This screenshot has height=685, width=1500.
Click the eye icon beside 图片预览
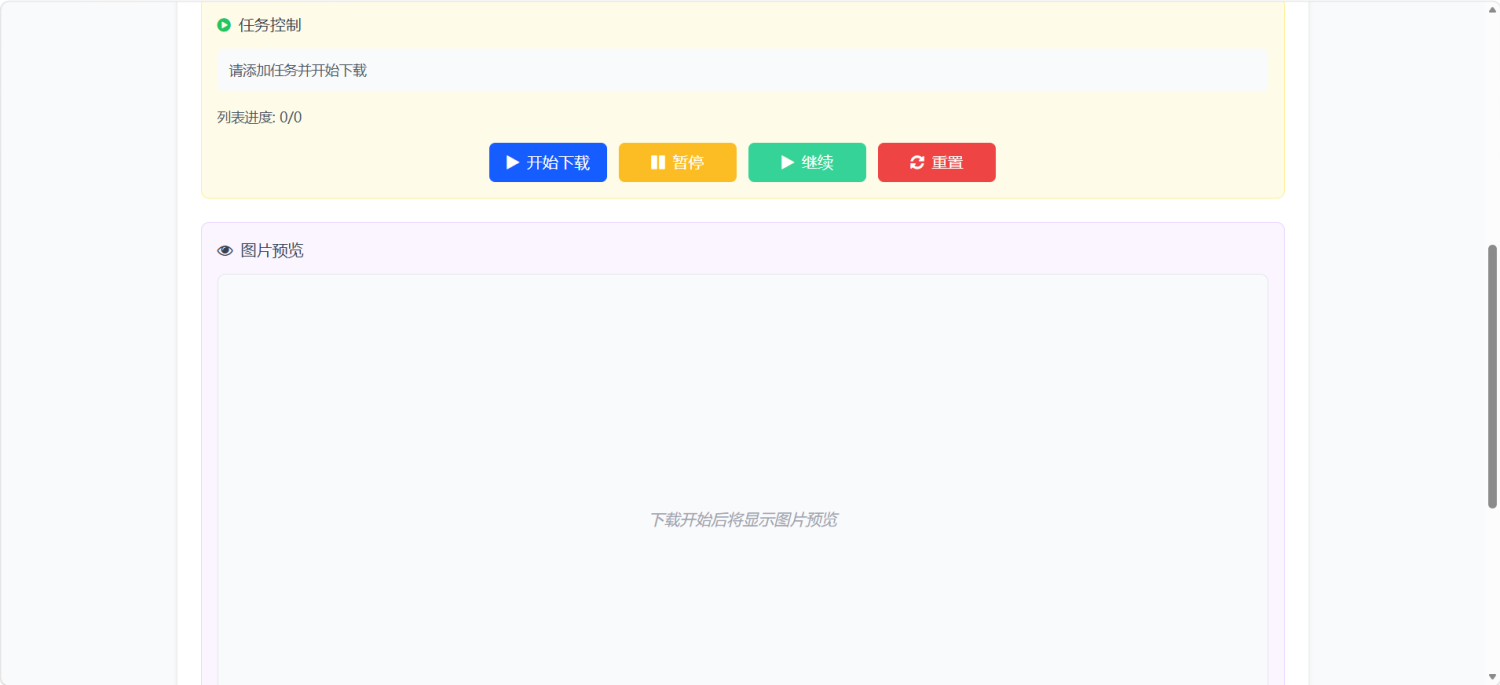[x=225, y=251]
